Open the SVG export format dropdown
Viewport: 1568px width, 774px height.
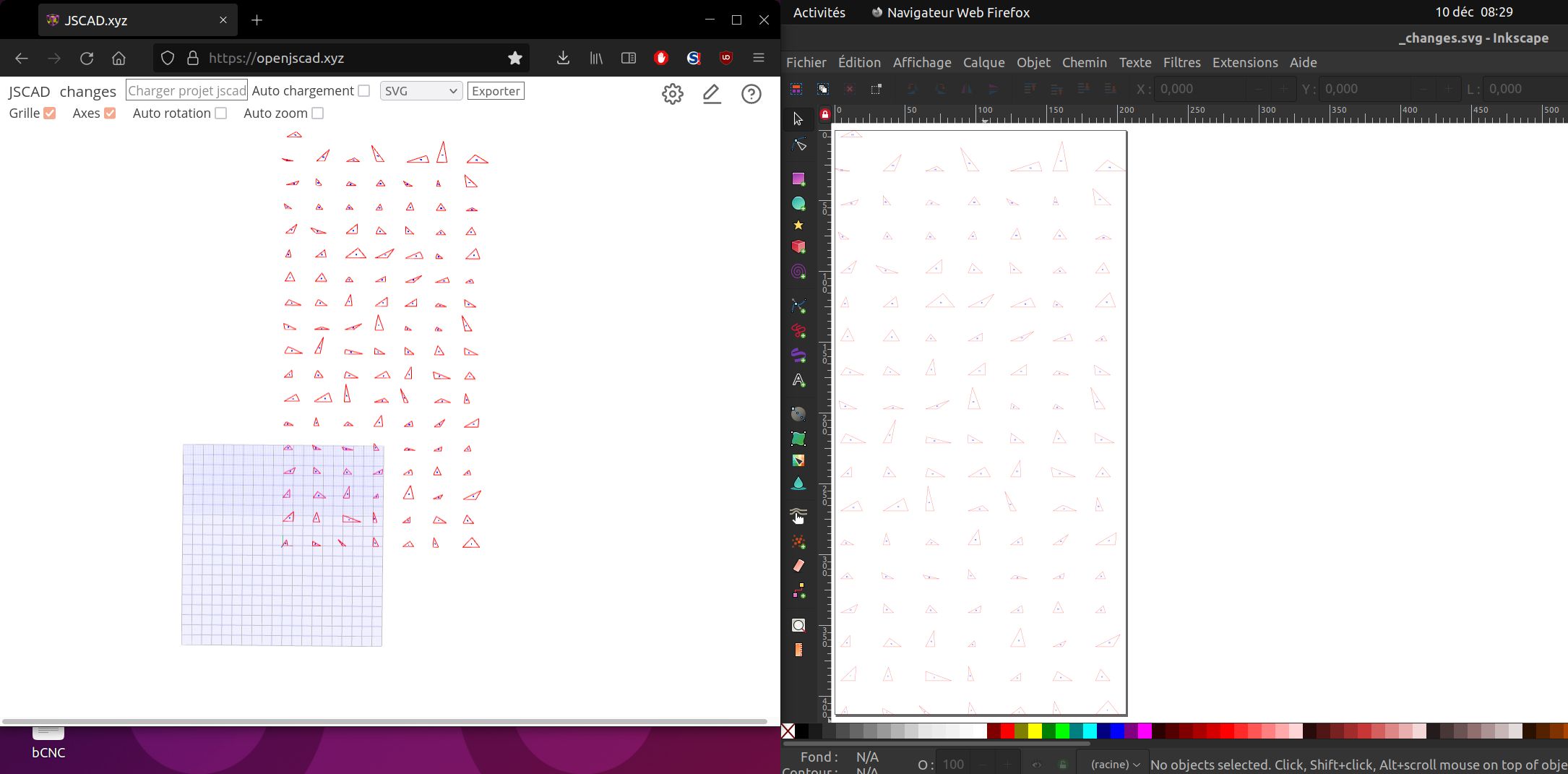tap(421, 90)
